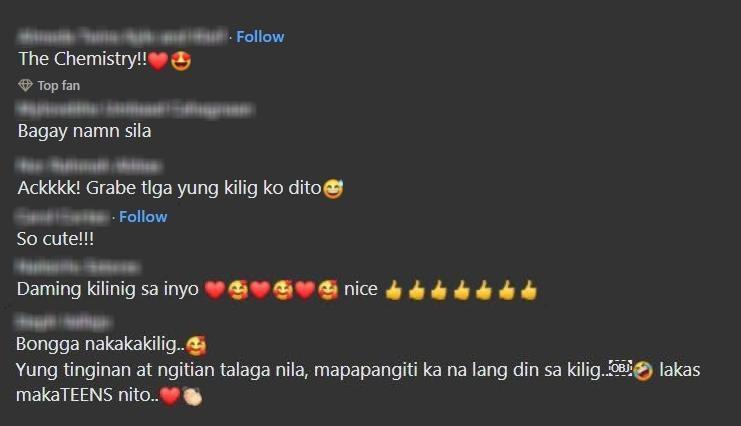741x426 pixels.
Task: Click the OBJ placeholder box after 'sa kilig..'
Action: [620, 368]
